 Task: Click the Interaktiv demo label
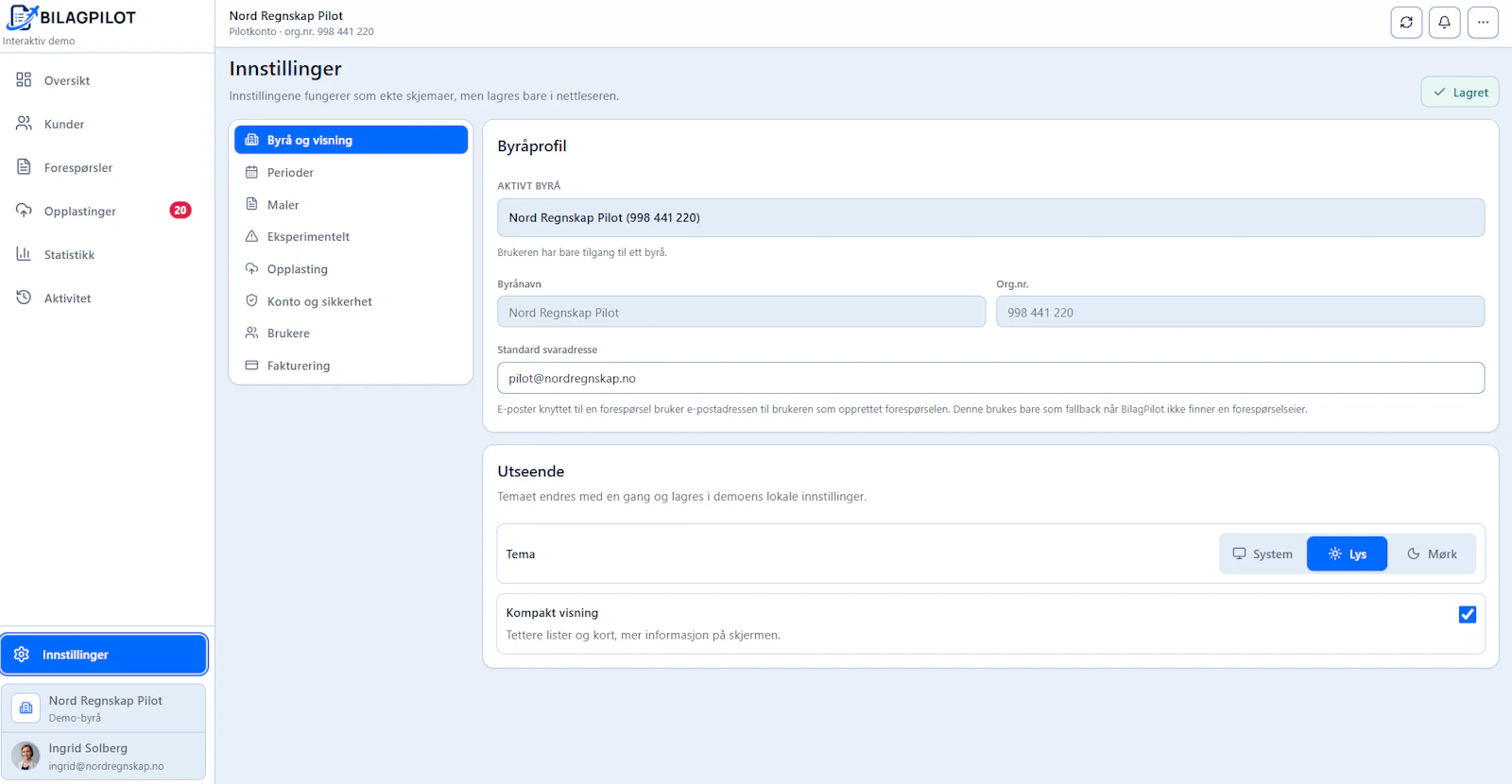pos(39,41)
